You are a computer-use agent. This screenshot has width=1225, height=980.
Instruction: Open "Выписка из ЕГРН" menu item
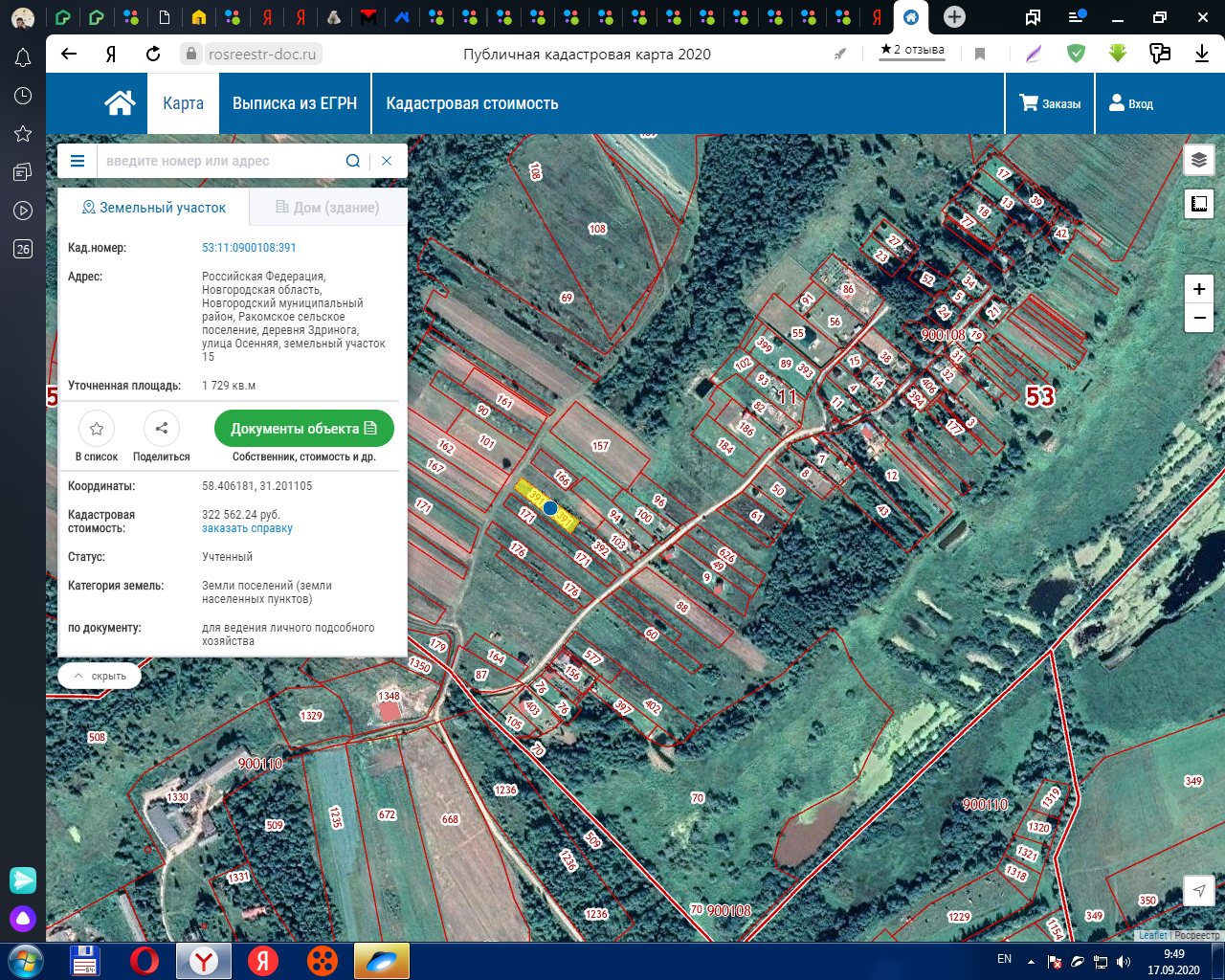pyautogui.click(x=295, y=103)
